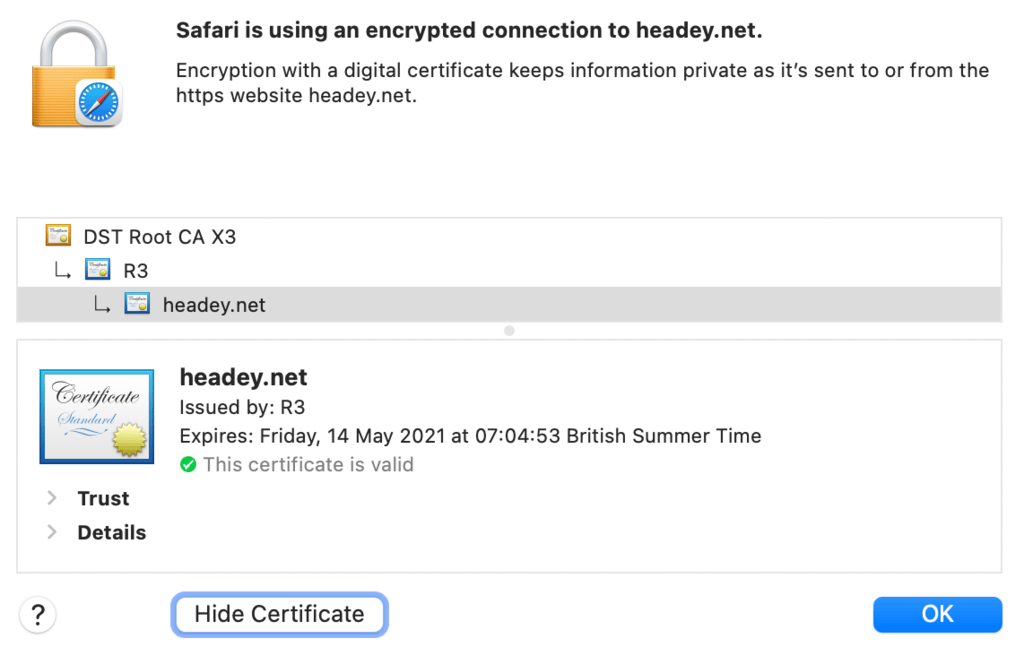Open help with the question mark button

click(x=38, y=614)
